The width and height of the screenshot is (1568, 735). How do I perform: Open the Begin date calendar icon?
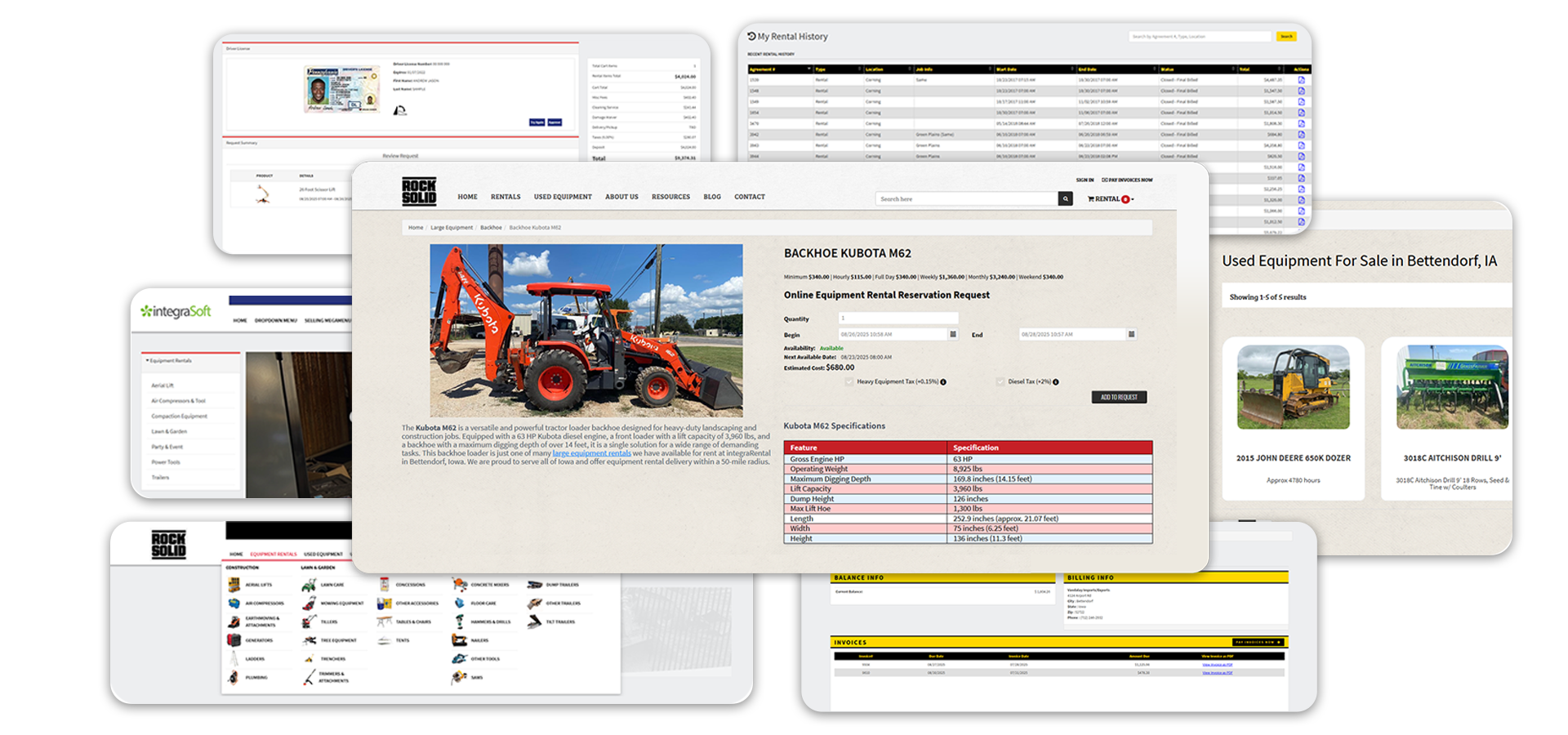[x=953, y=334]
